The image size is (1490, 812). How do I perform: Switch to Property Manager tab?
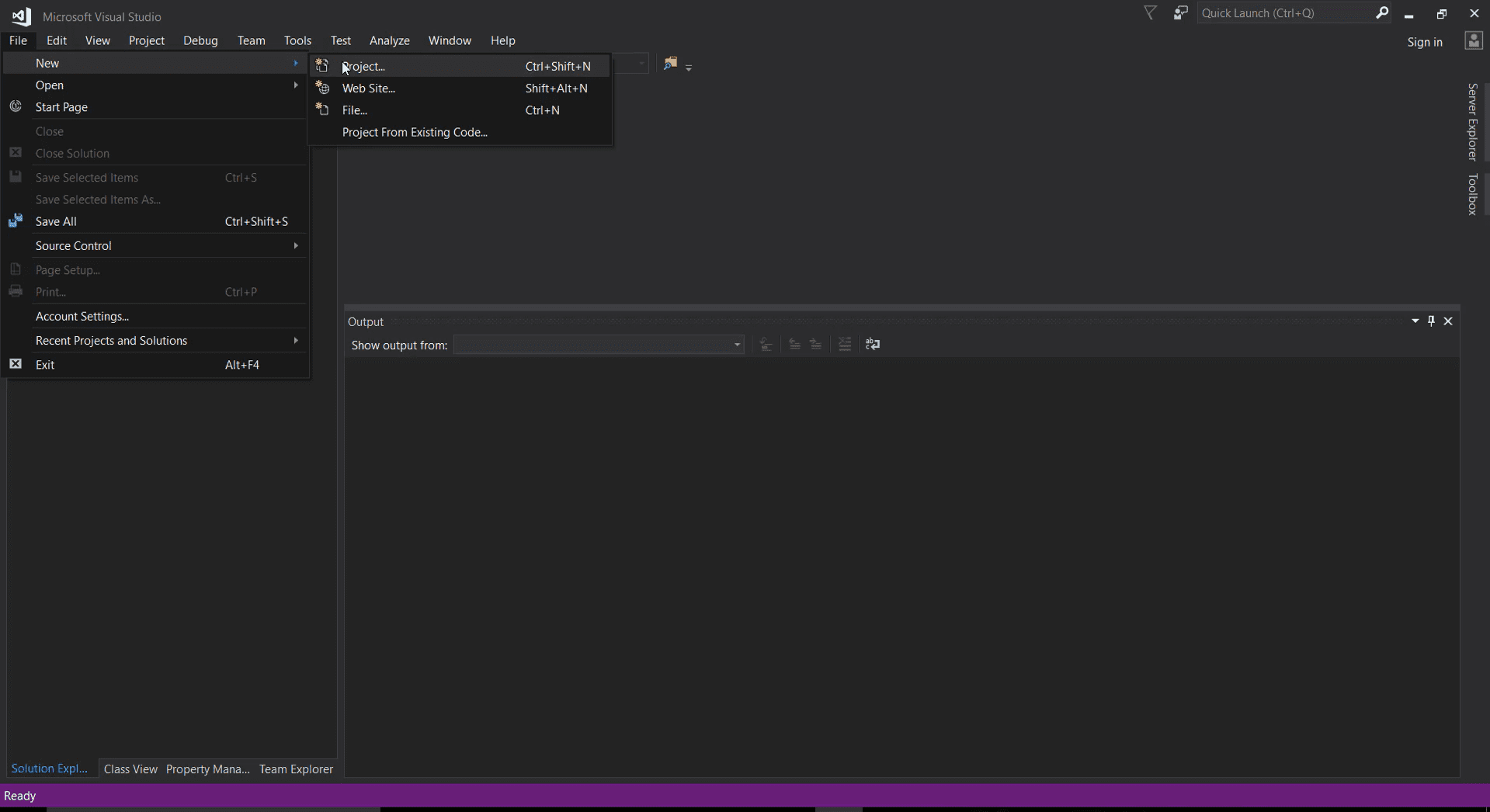(208, 769)
